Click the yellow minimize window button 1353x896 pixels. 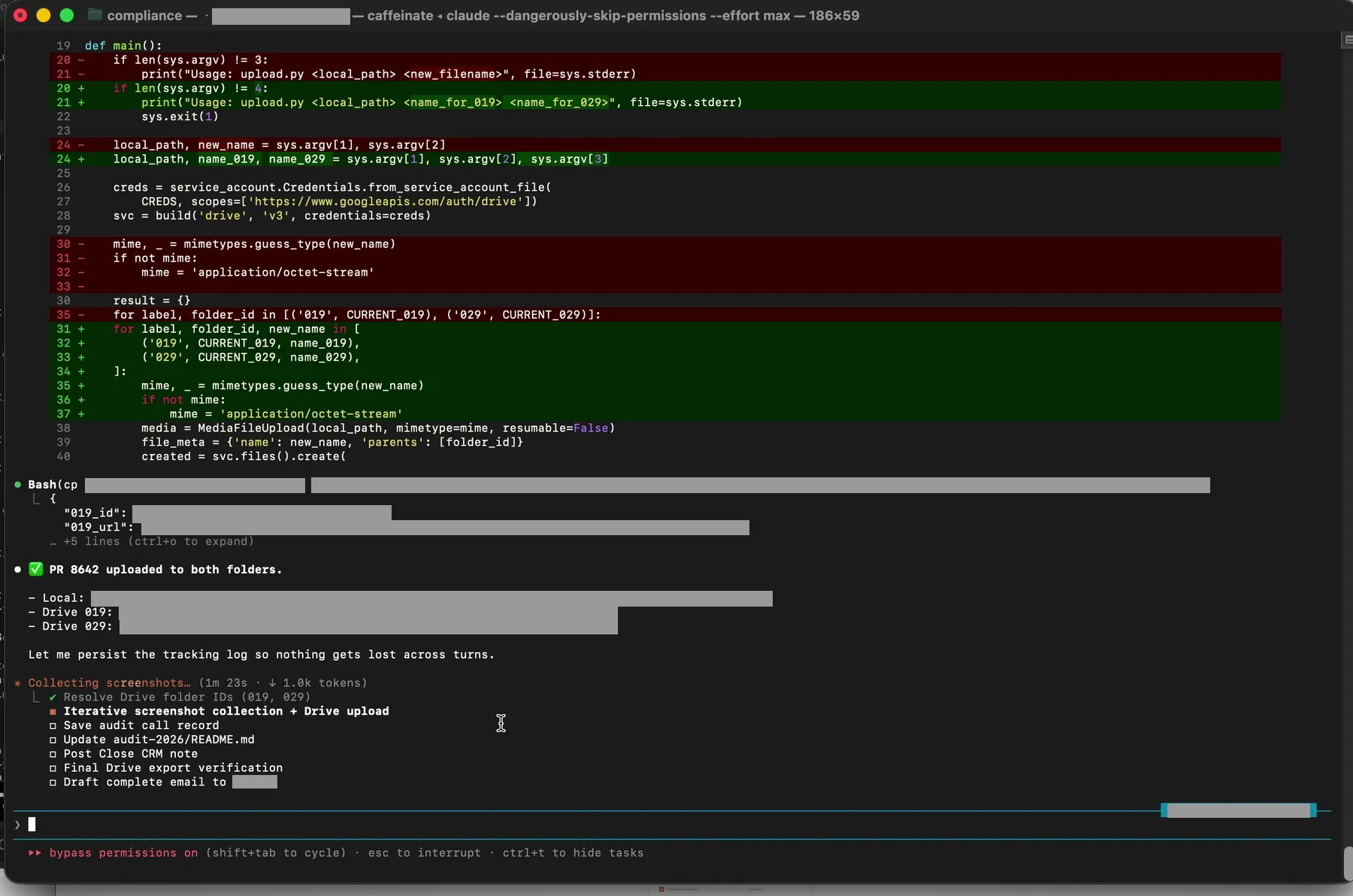pyautogui.click(x=44, y=15)
